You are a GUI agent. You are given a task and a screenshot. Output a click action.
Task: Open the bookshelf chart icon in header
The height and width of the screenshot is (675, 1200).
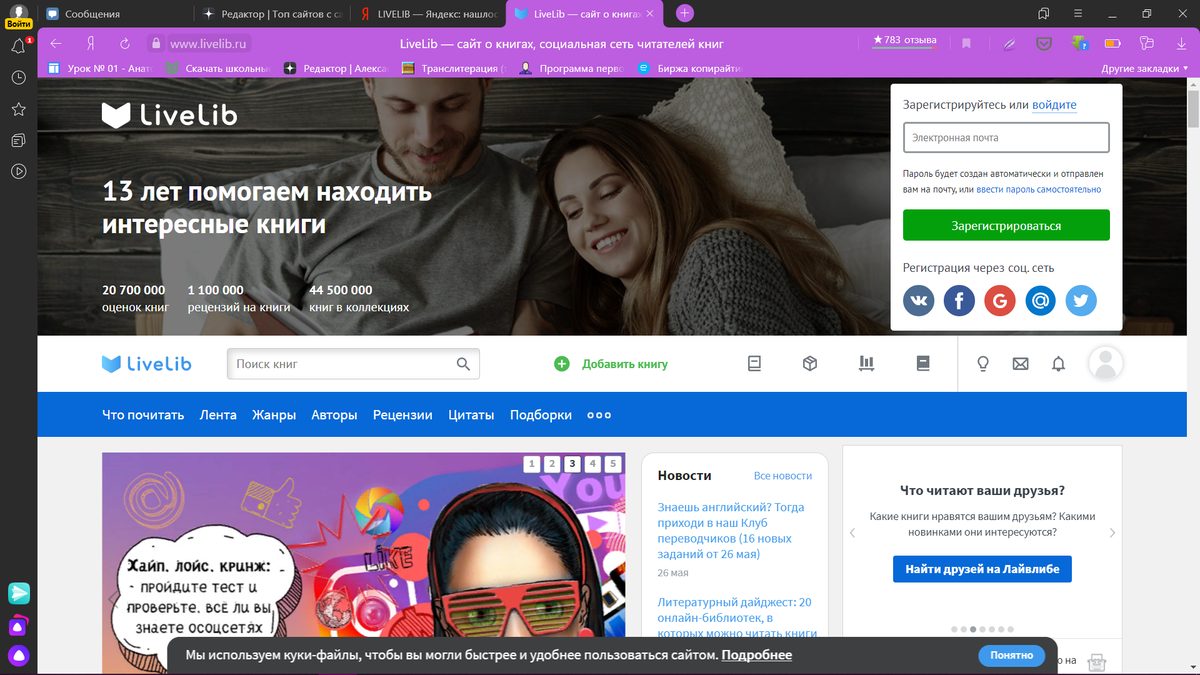point(866,364)
